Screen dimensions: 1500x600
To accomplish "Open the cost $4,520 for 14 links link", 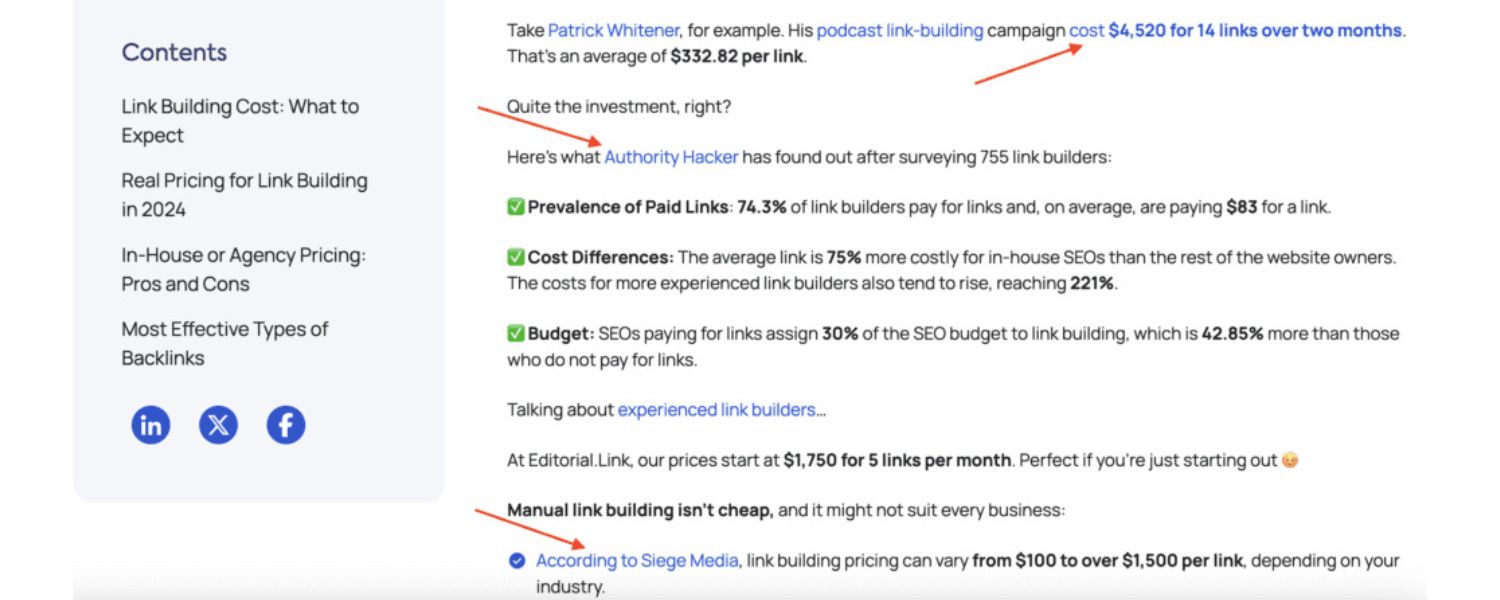I will click(x=1235, y=31).
